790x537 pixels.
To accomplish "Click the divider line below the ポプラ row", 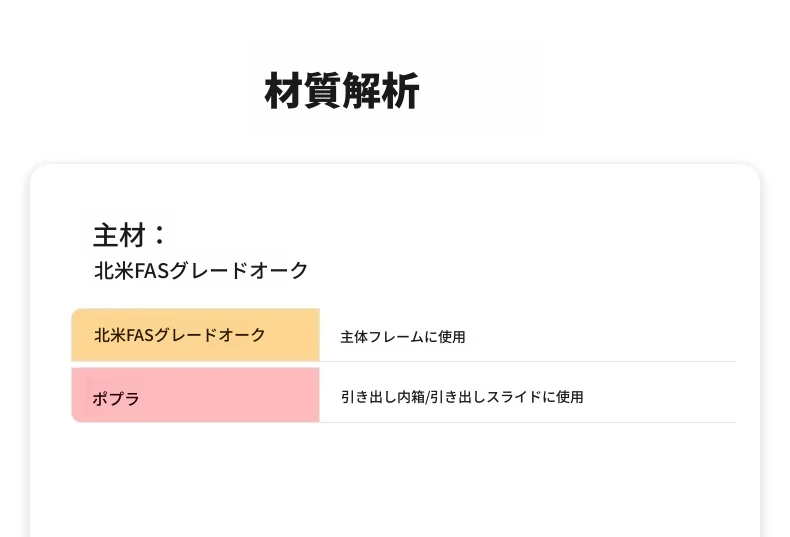I will coord(528,422).
